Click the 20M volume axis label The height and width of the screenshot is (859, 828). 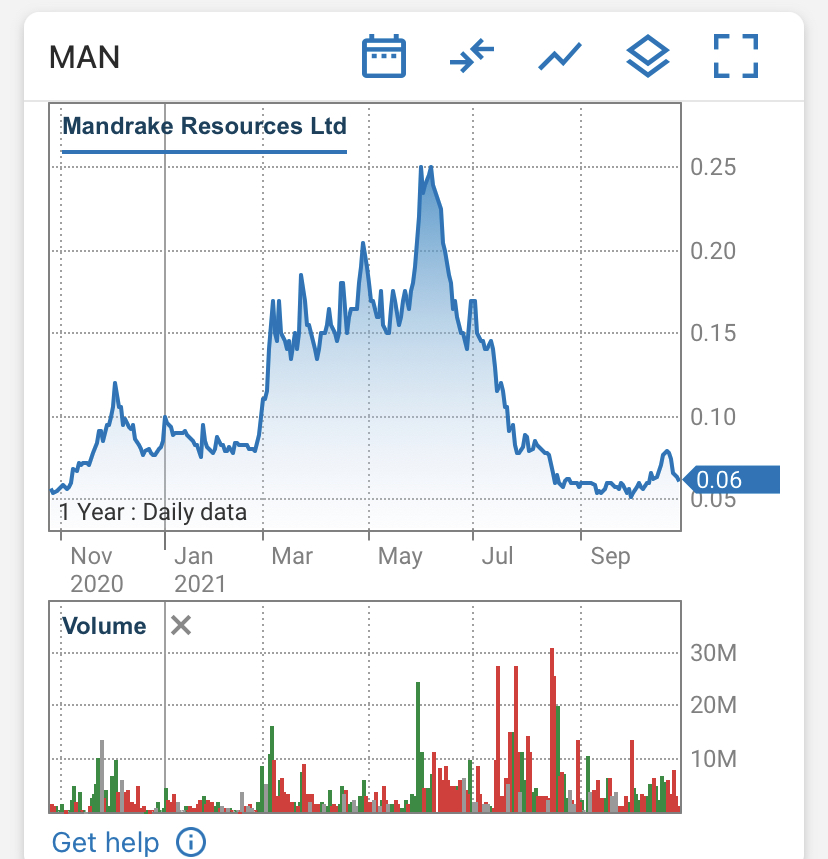pyautogui.click(x=713, y=705)
